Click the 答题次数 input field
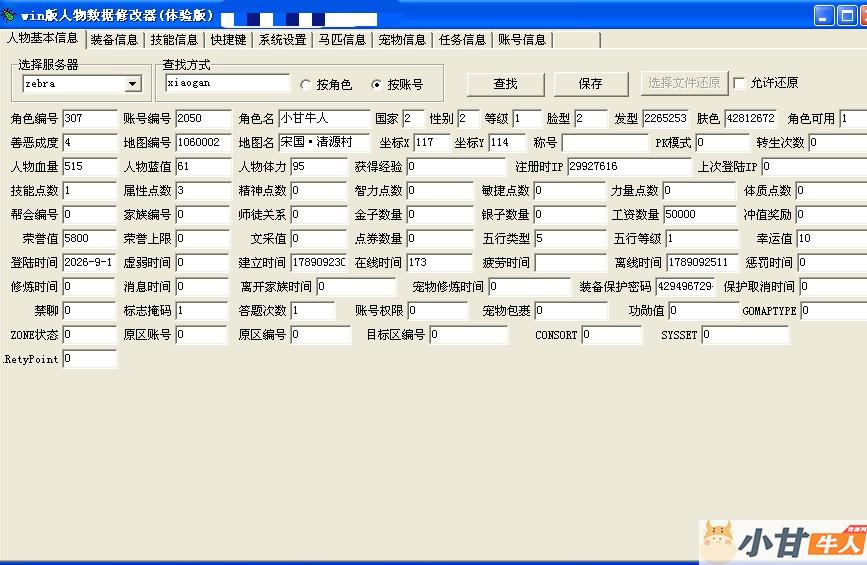This screenshot has width=867, height=565. tap(312, 311)
